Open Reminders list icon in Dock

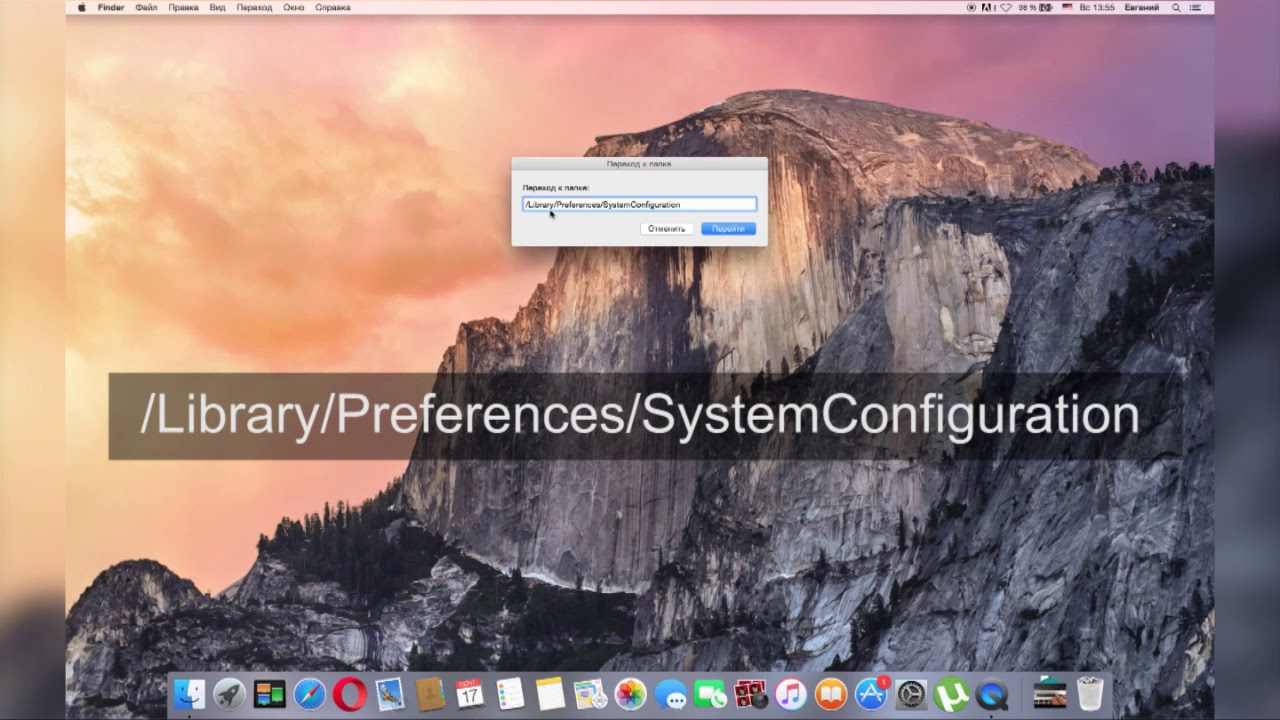(510, 693)
